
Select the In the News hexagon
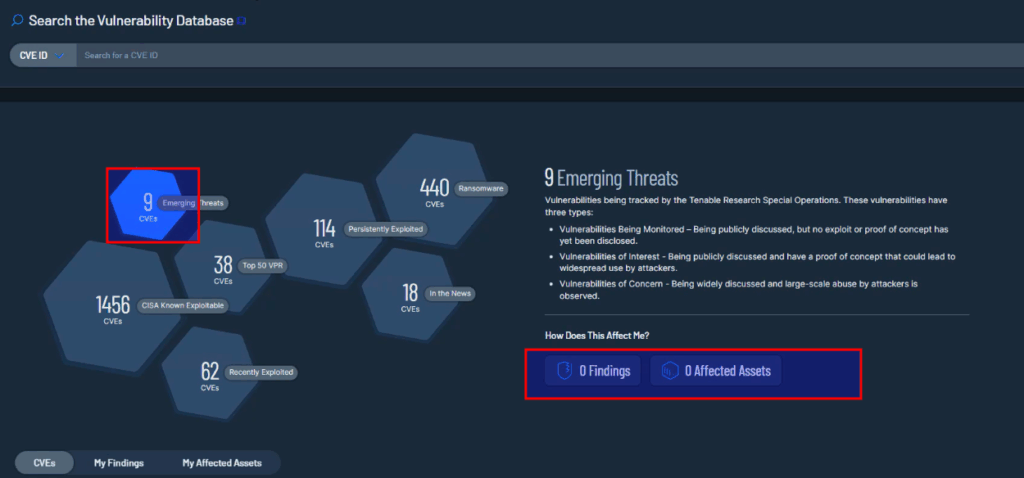tap(410, 295)
